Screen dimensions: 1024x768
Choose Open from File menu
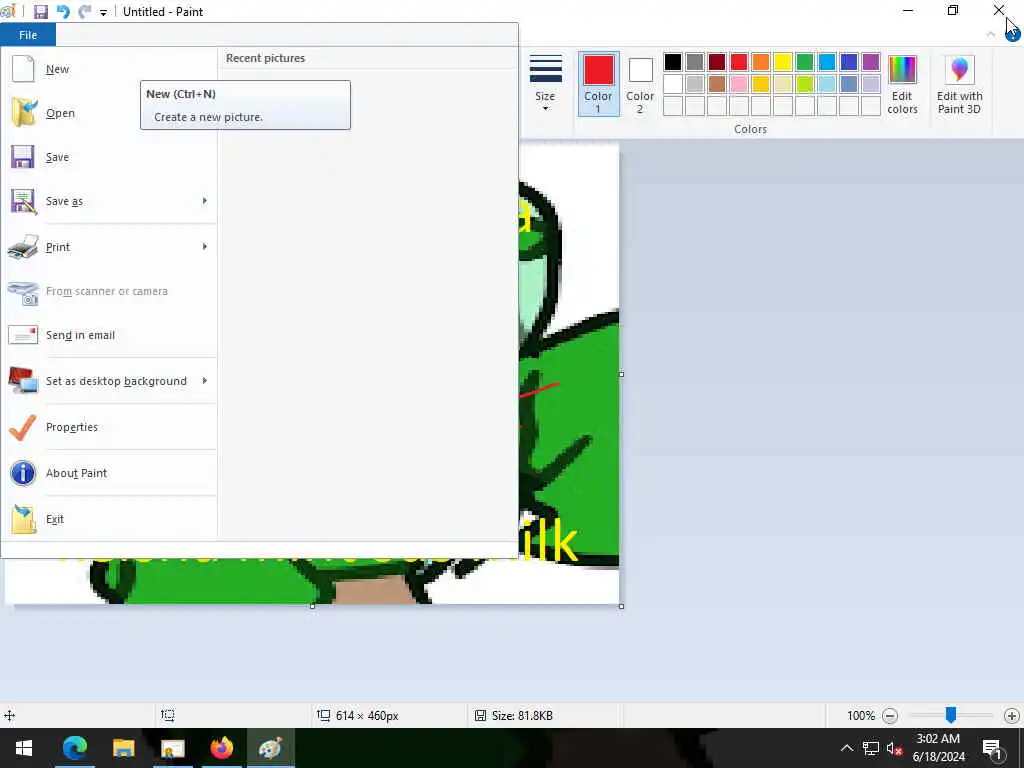pyautogui.click(x=110, y=112)
